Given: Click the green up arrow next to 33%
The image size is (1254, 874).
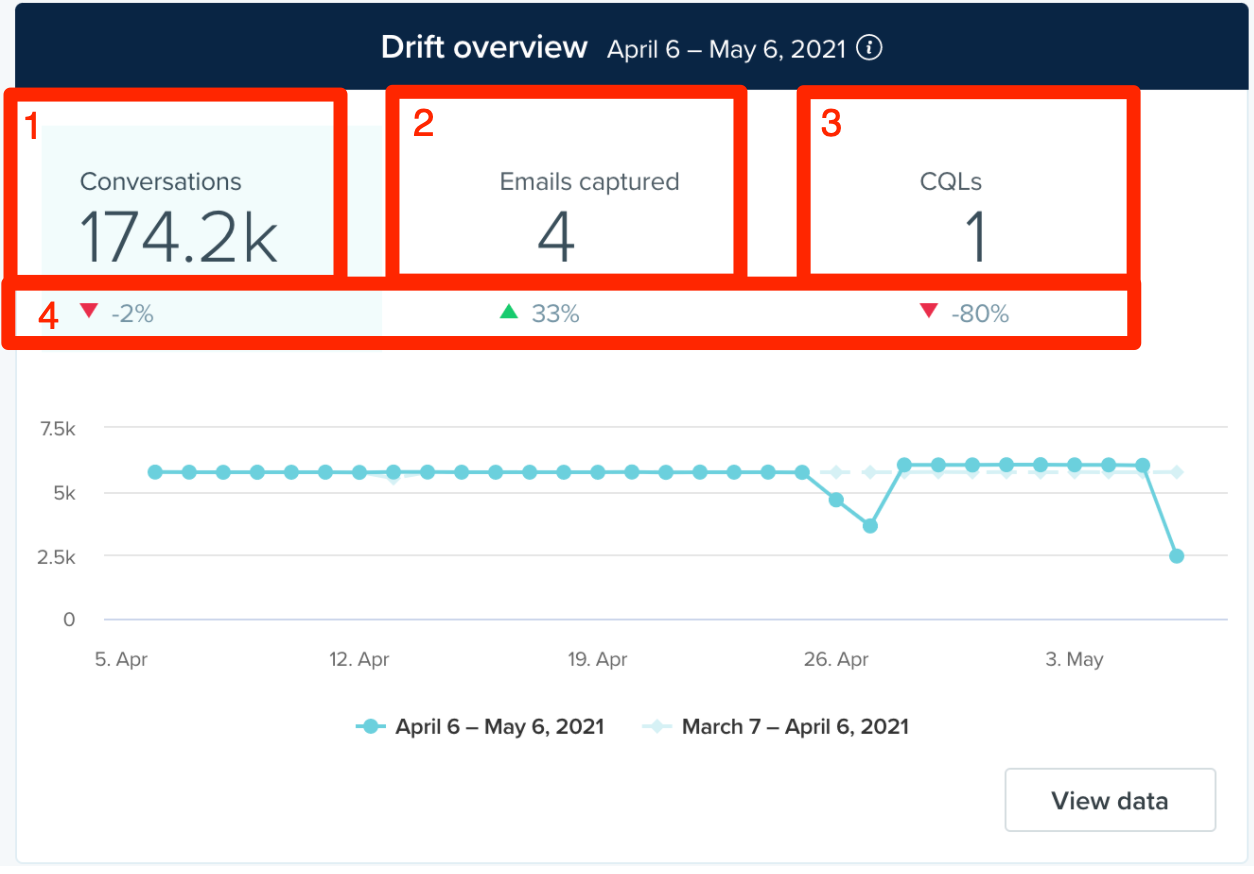Looking at the screenshot, I should pyautogui.click(x=509, y=312).
